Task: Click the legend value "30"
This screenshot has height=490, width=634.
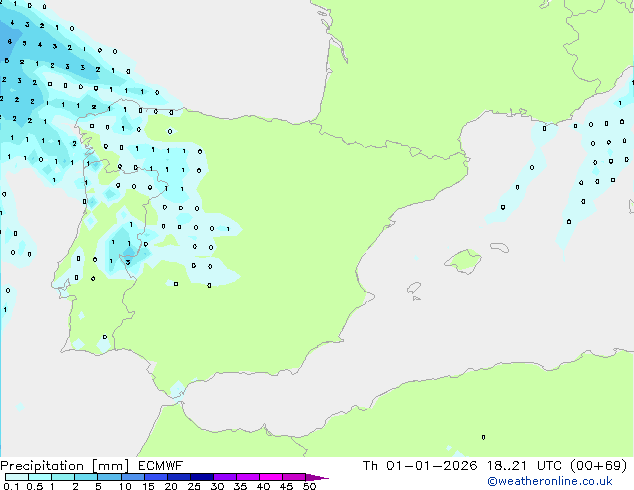Action: [x=217, y=486]
